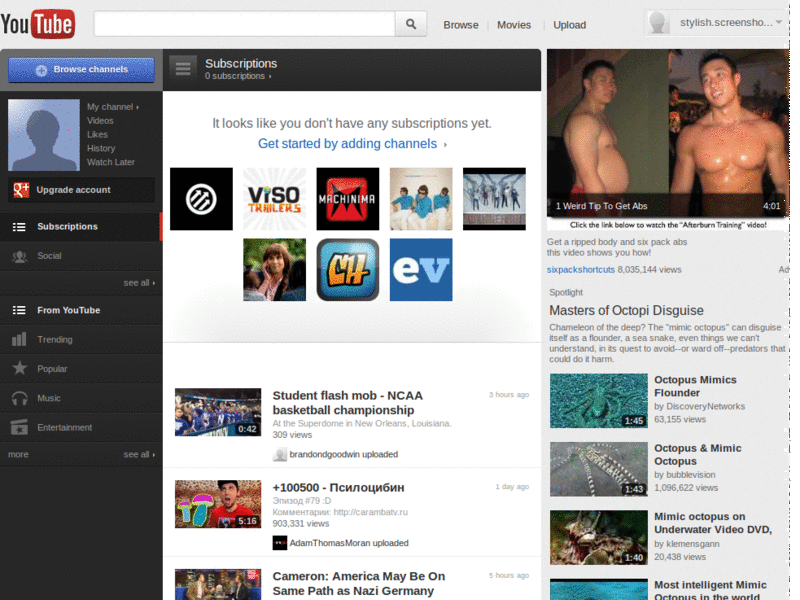Click the Subscriptions list icon in sidebar
Screen dimensions: 800x600
pos(19,227)
